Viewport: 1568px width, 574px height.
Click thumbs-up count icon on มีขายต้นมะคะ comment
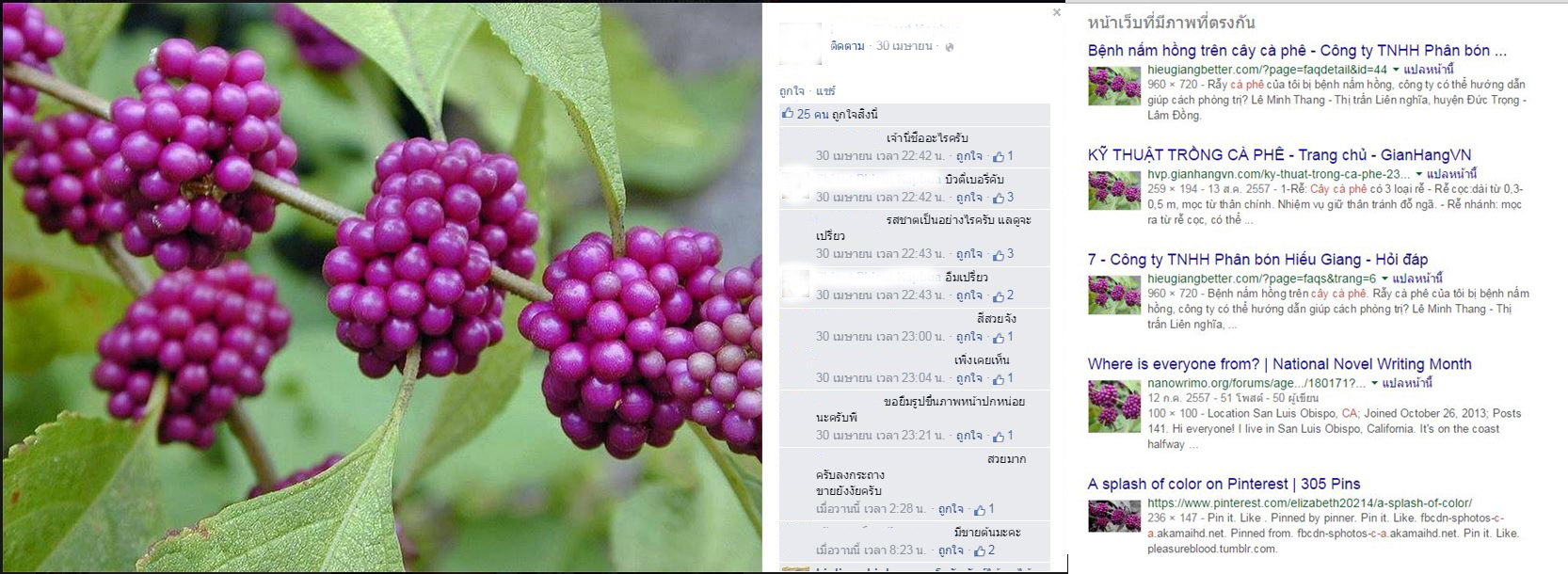[x=980, y=550]
